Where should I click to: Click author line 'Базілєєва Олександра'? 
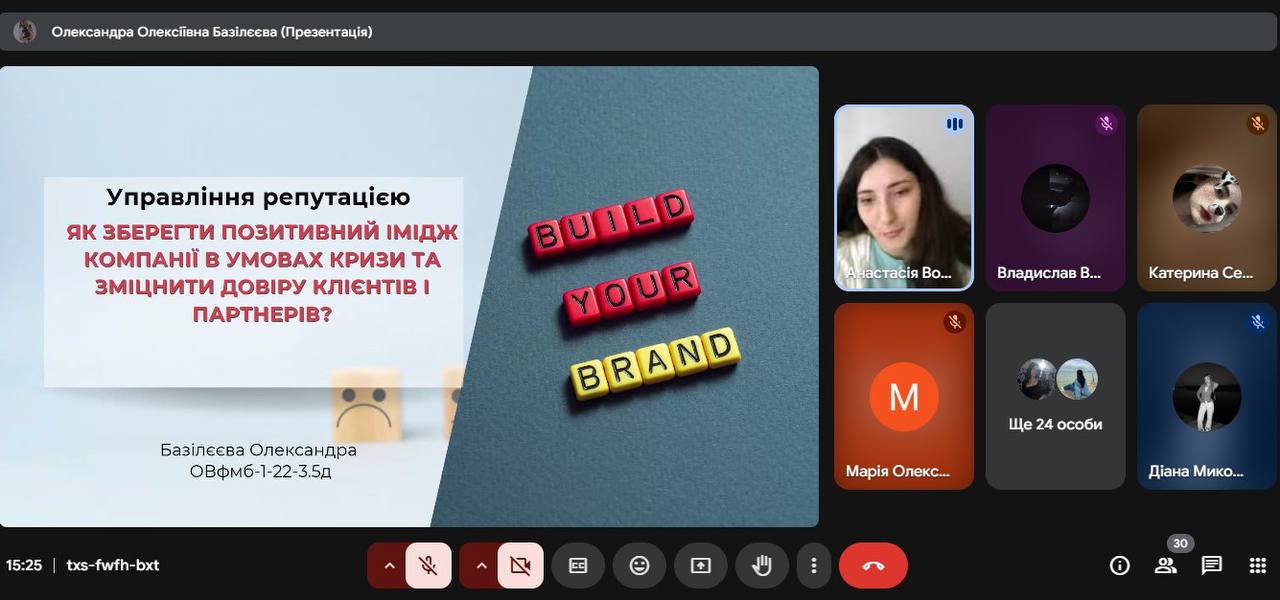pyautogui.click(x=258, y=450)
